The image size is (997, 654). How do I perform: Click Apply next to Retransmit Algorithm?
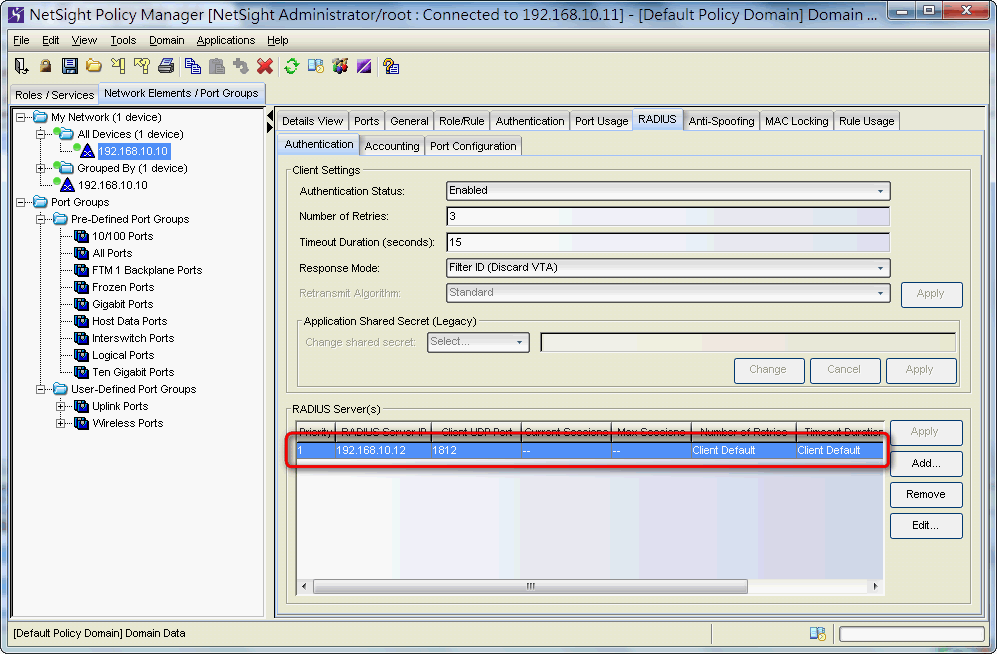931,294
